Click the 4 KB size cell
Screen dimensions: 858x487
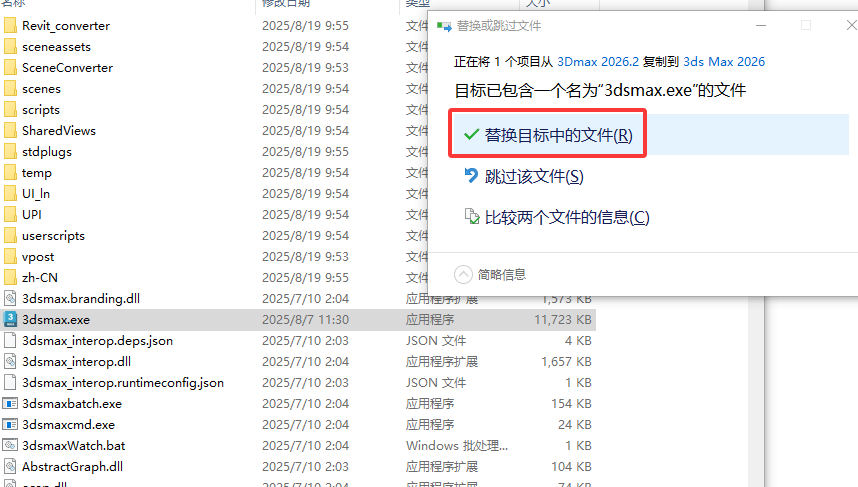click(578, 340)
